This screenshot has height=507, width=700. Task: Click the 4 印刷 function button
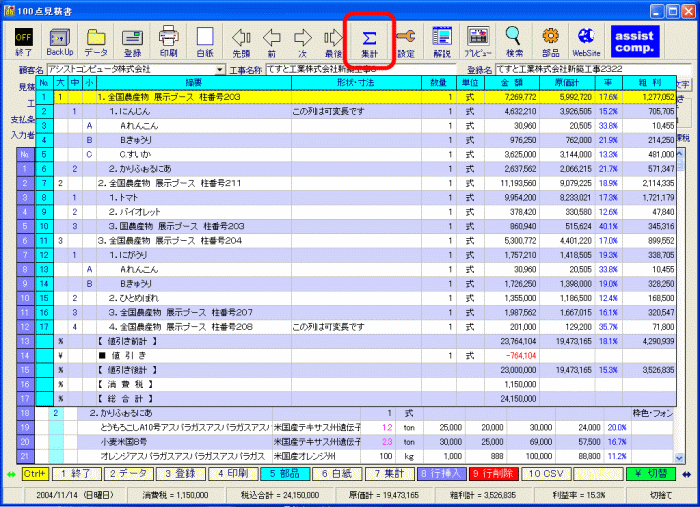point(233,474)
